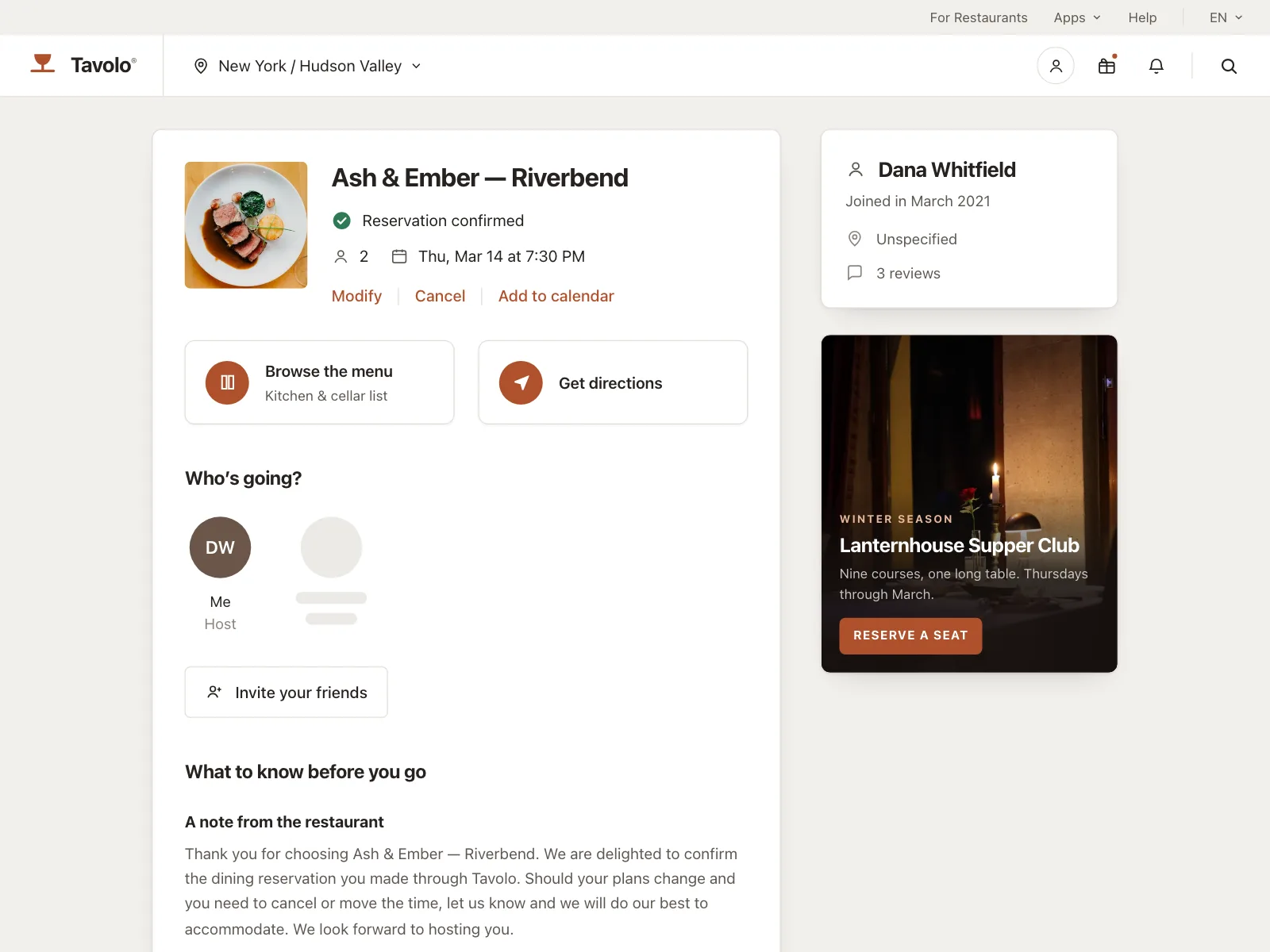This screenshot has width=1270, height=952.
Task: Open the Apps dropdown menu
Action: (x=1077, y=17)
